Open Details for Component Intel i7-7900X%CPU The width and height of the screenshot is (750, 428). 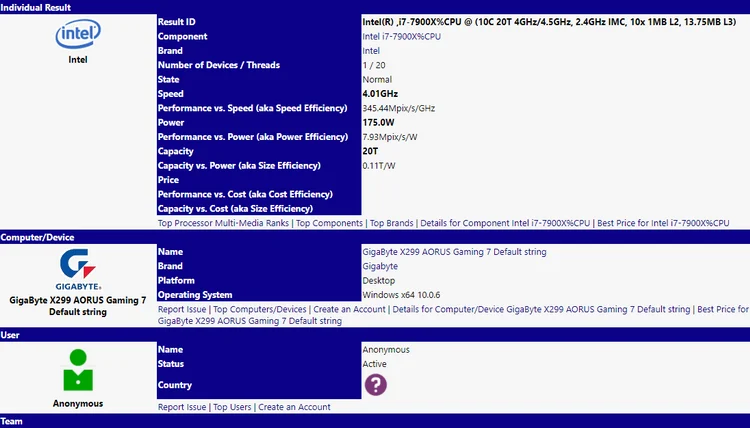coord(505,223)
